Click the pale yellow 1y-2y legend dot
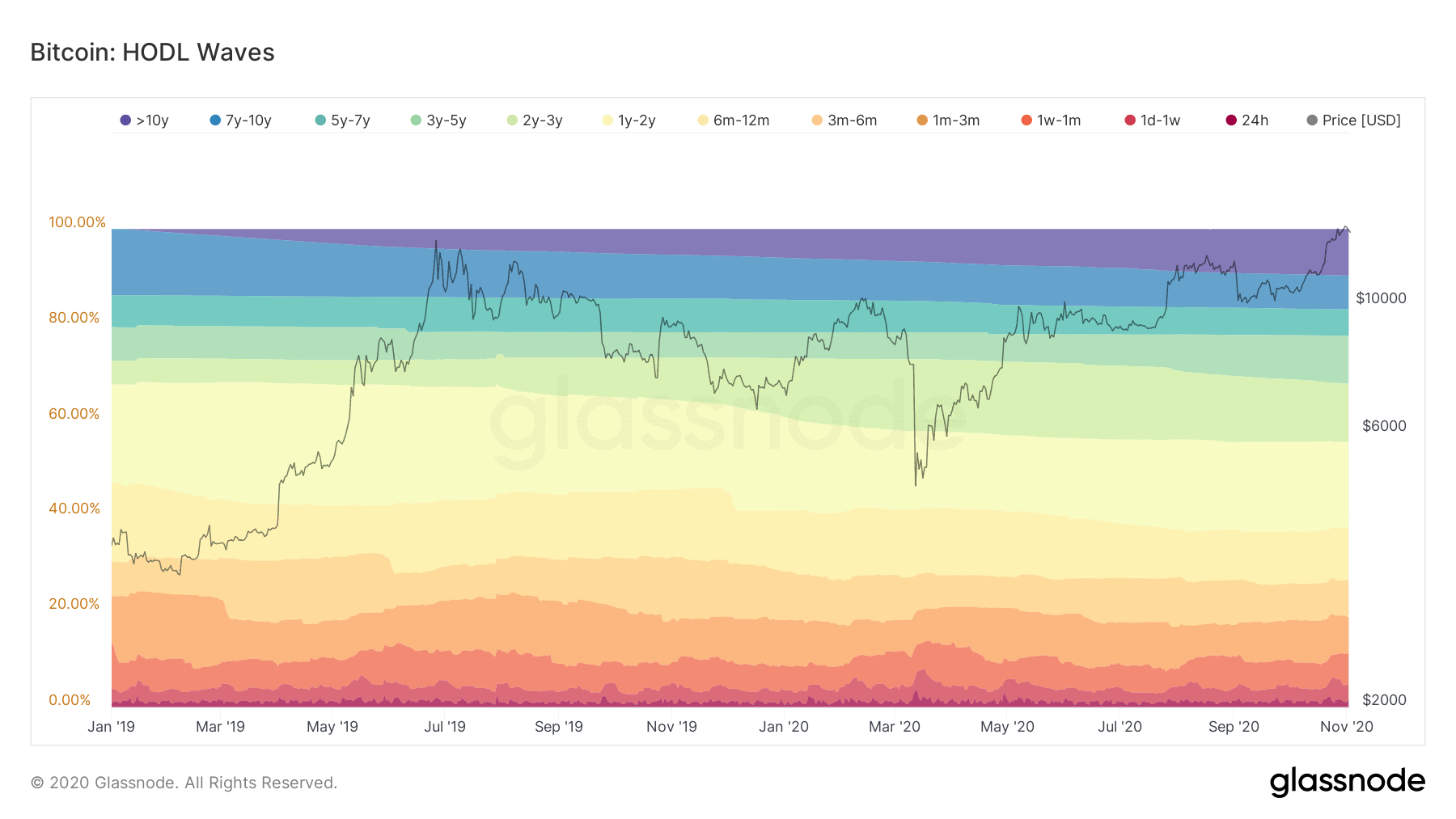The height and width of the screenshot is (819, 1456). click(607, 120)
